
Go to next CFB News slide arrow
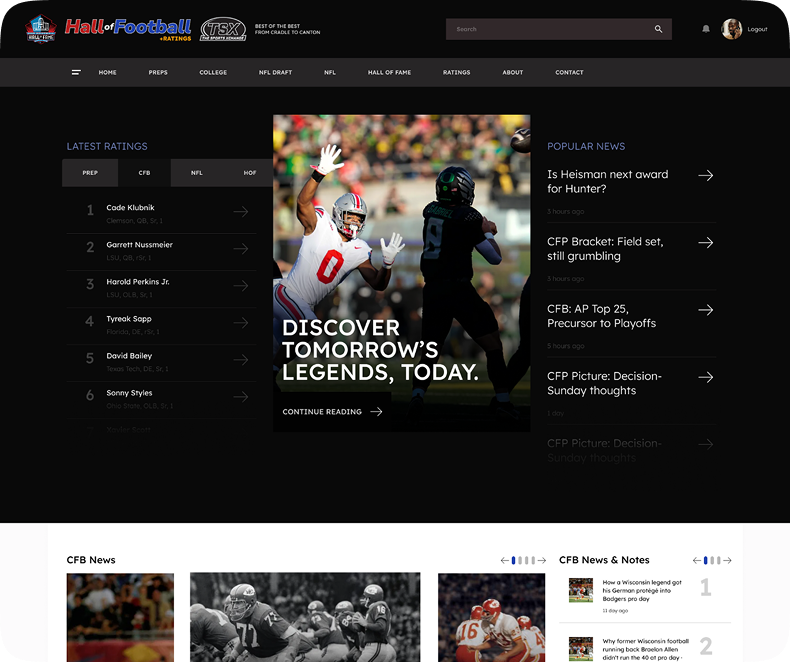tap(542, 560)
